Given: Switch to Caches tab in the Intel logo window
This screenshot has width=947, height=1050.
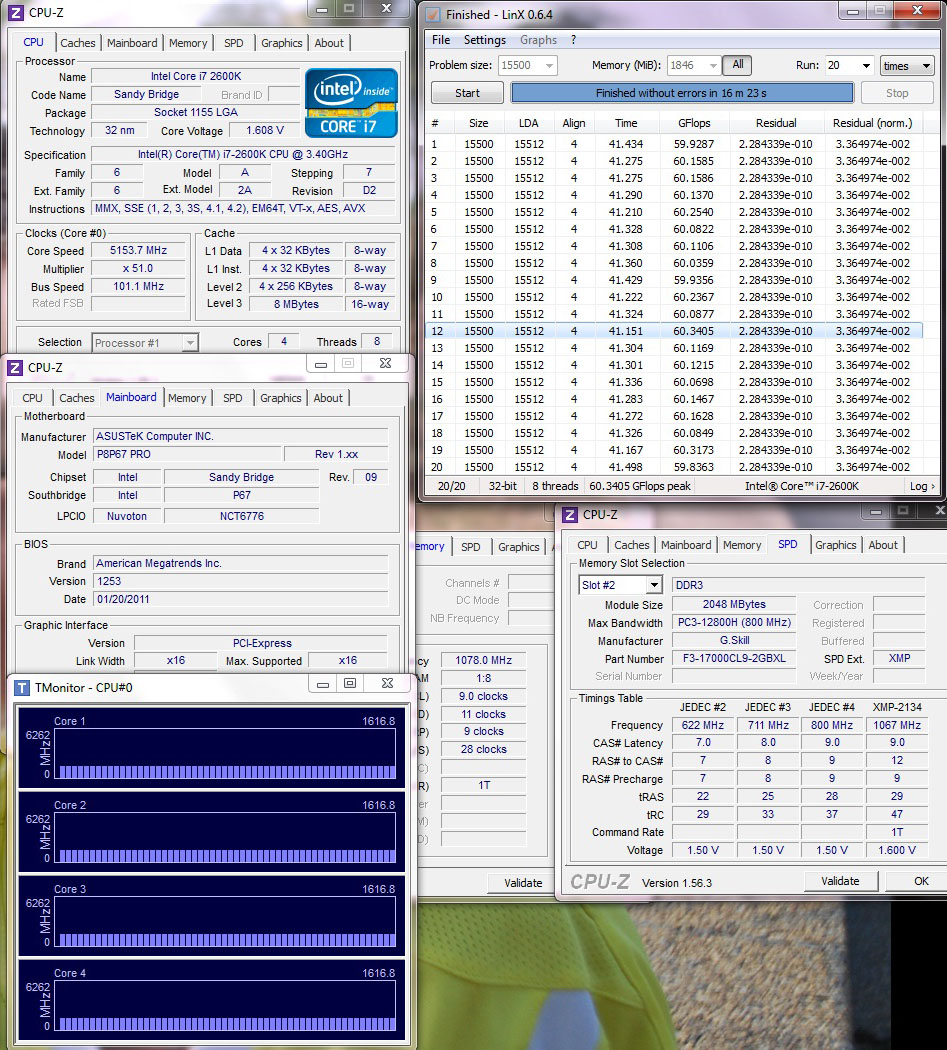Looking at the screenshot, I should [78, 43].
